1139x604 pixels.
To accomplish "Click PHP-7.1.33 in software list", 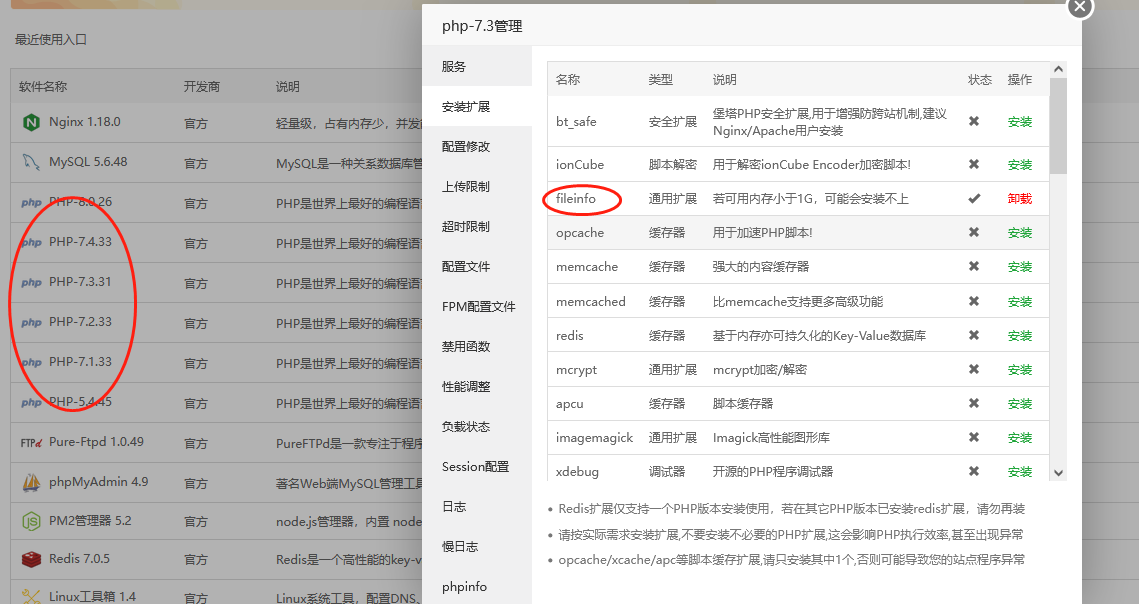I will click(x=81, y=362).
